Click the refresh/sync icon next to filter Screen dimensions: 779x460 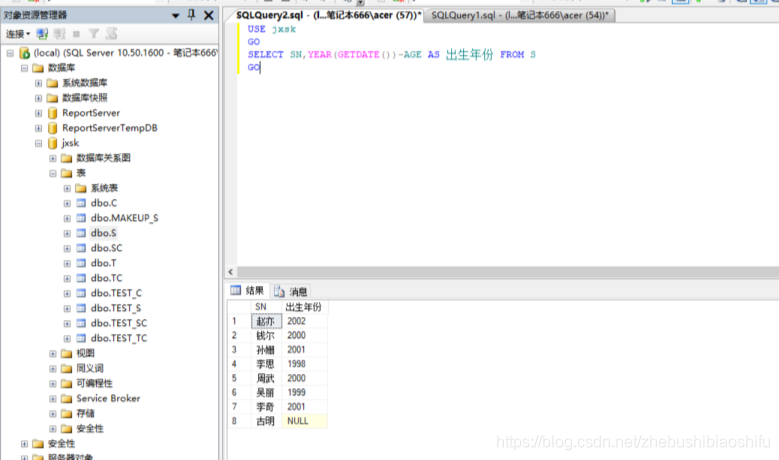[111, 34]
